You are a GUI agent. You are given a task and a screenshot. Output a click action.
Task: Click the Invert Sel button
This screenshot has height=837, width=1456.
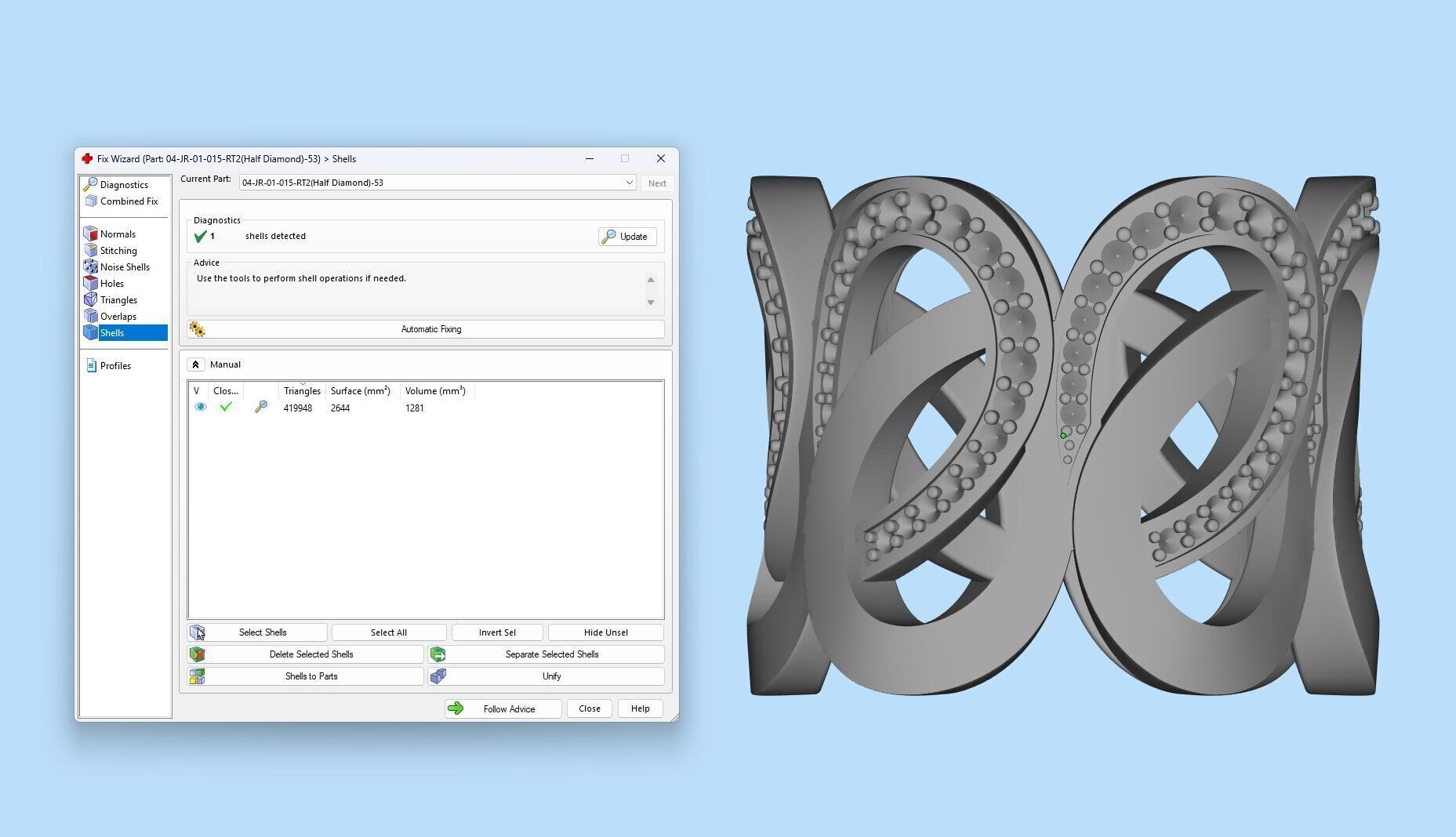[497, 632]
